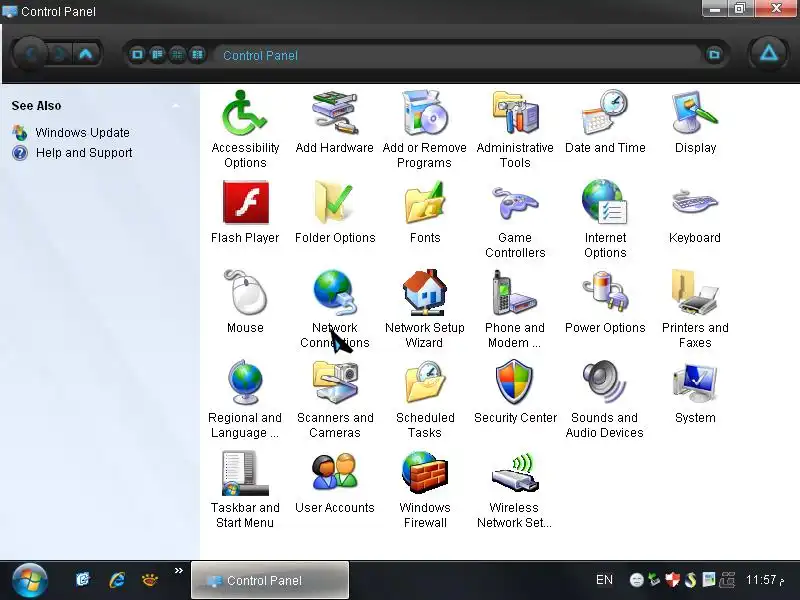Open Add or Remove Programs
Screen dimensions: 800x600
(x=424, y=130)
